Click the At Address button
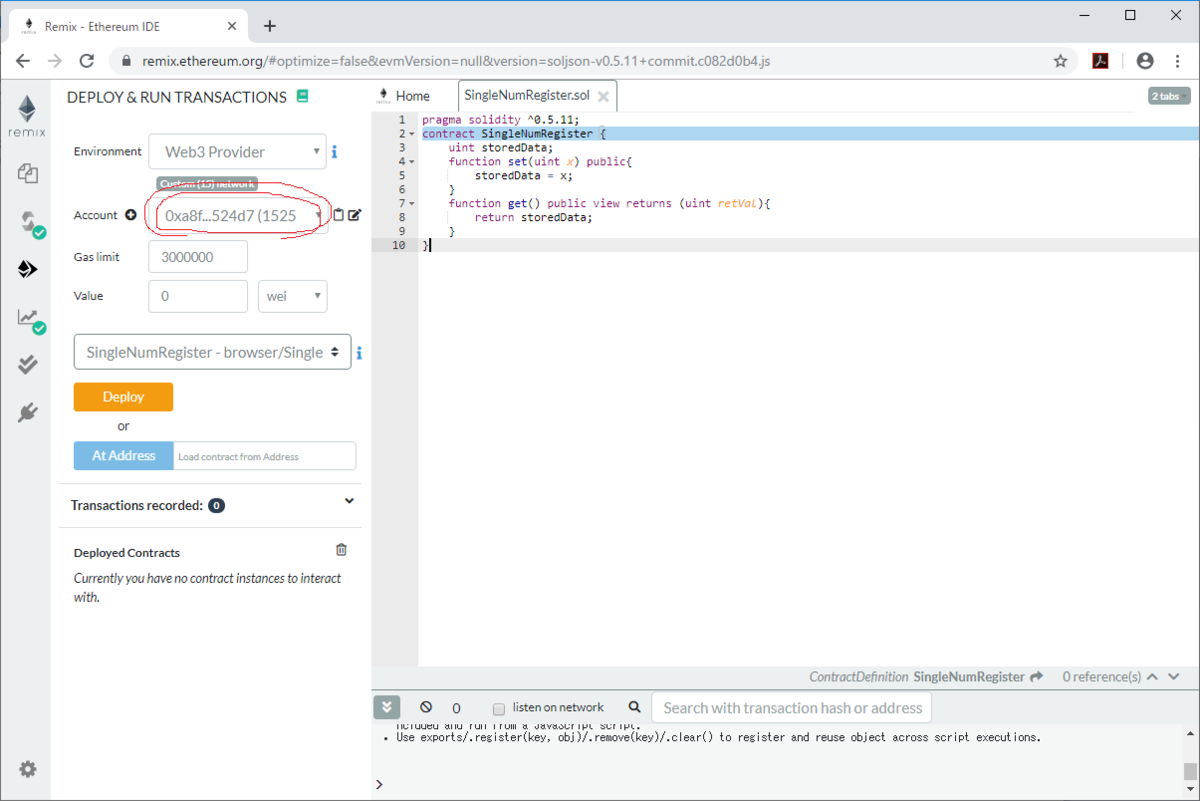 tap(123, 456)
